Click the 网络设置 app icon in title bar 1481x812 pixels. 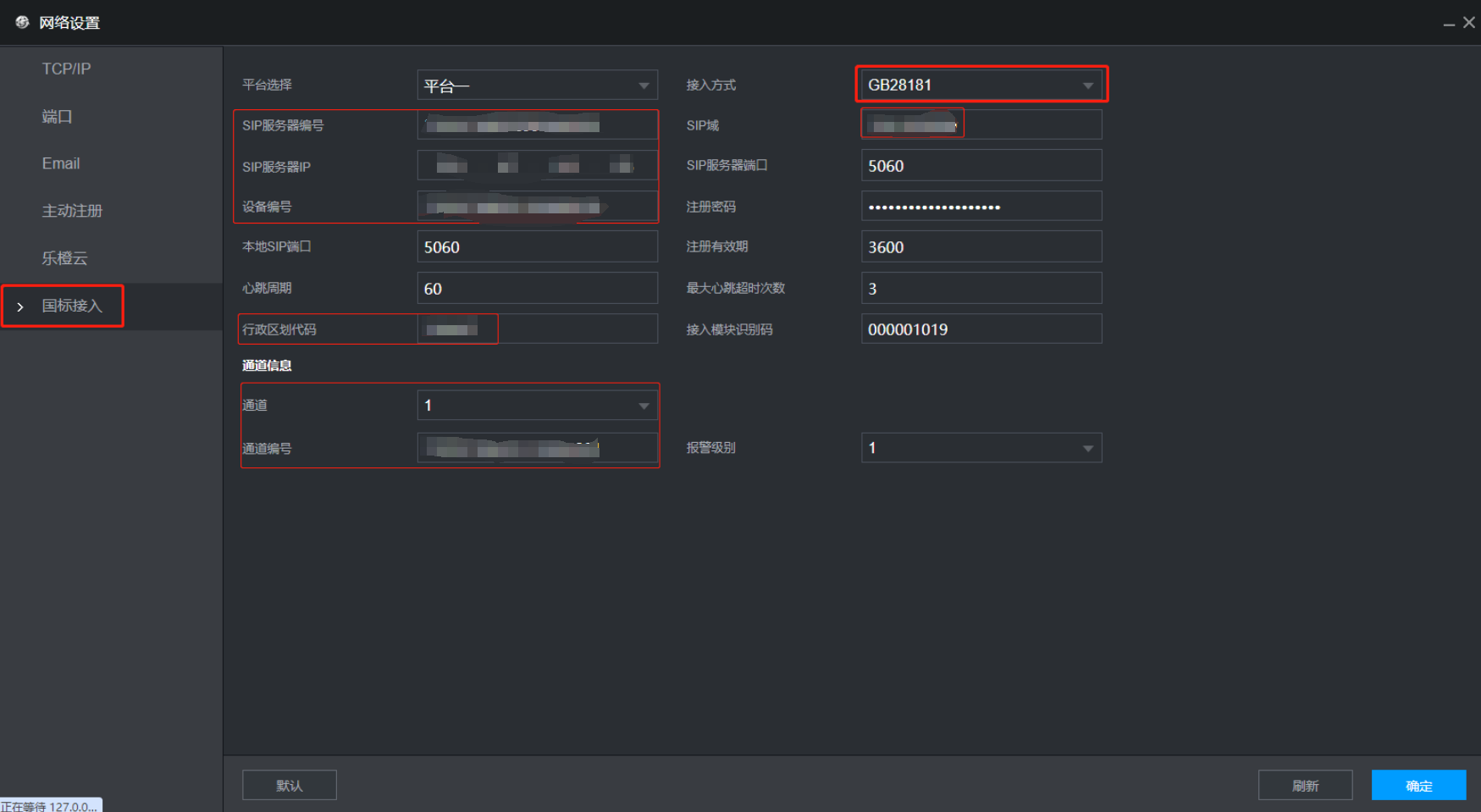(22, 22)
